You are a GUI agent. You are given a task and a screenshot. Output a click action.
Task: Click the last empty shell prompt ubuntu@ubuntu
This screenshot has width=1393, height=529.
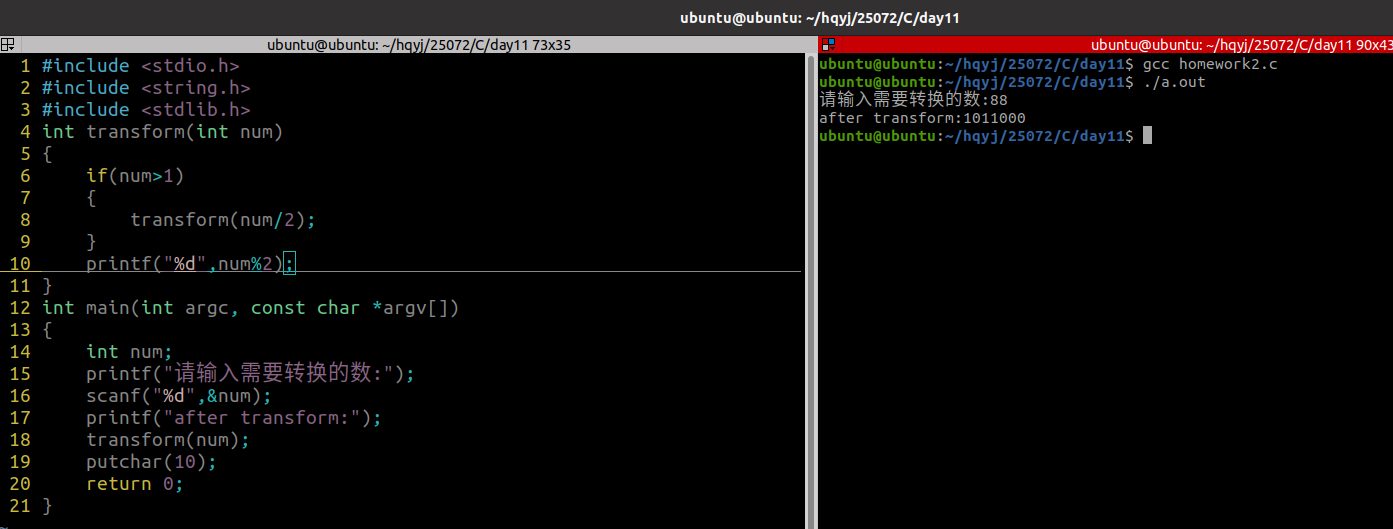[x=976, y=136]
